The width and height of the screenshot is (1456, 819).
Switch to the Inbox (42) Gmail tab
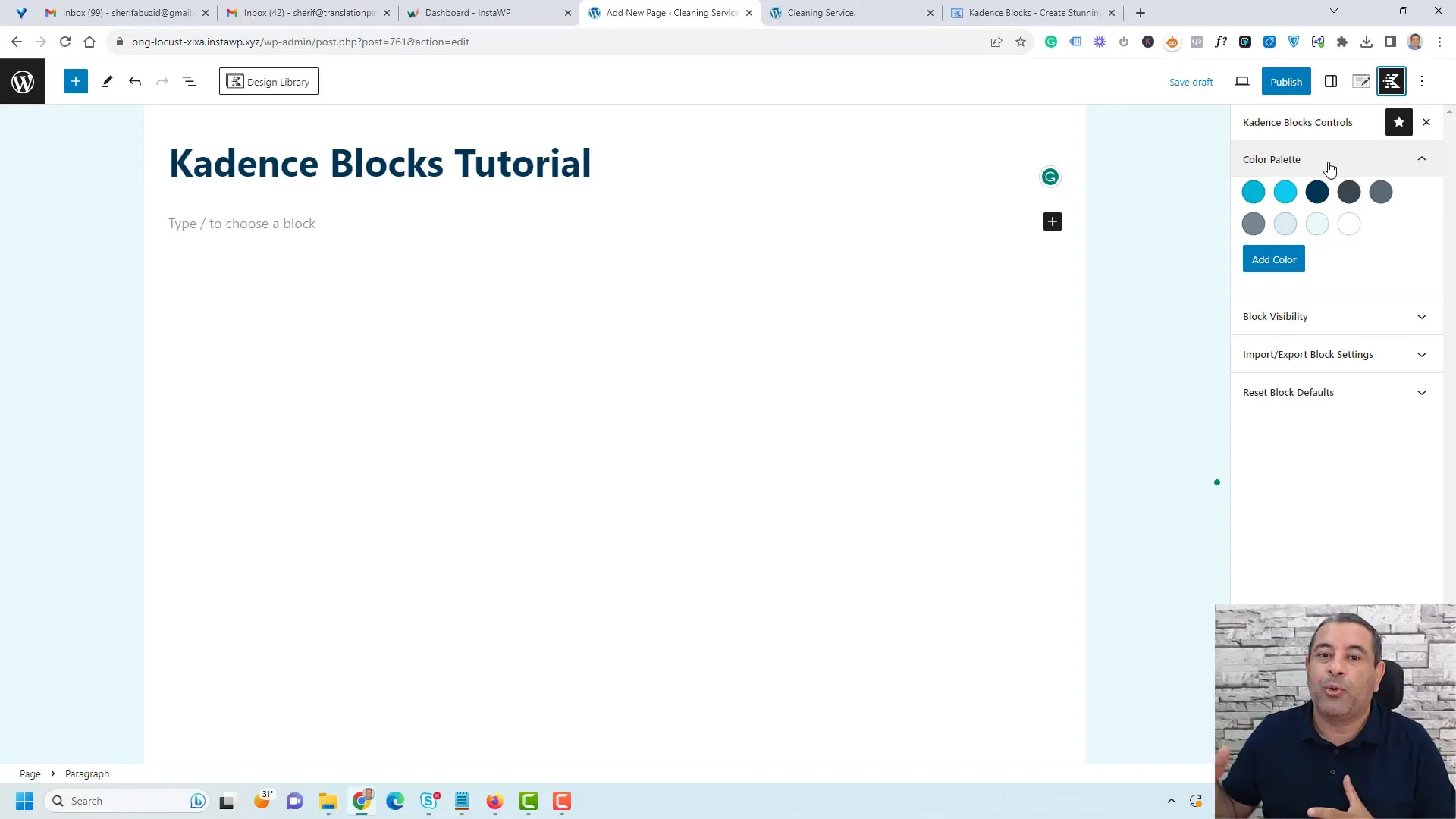[x=309, y=13]
